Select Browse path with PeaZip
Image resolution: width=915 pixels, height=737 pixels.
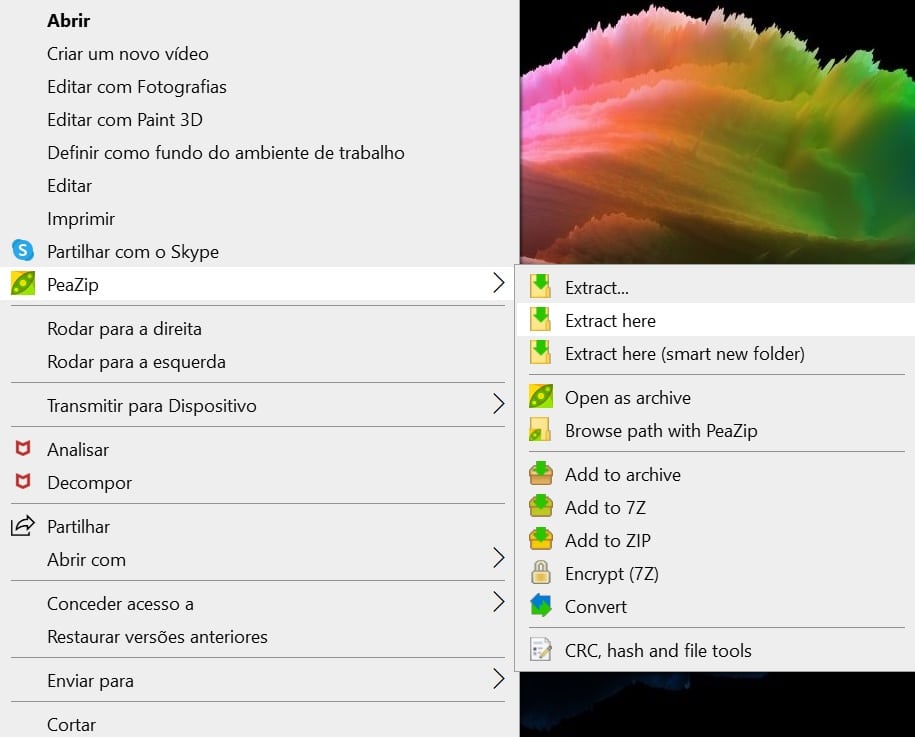pyautogui.click(x=661, y=431)
